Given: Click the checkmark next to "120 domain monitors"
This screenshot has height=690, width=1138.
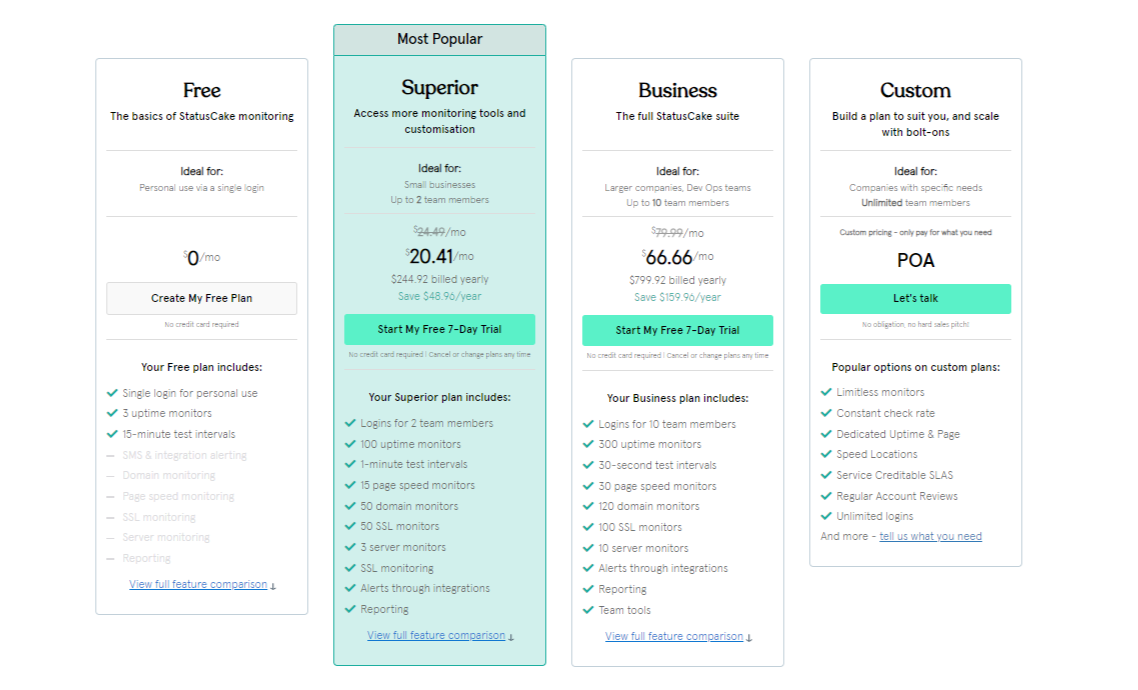Looking at the screenshot, I should (x=588, y=506).
